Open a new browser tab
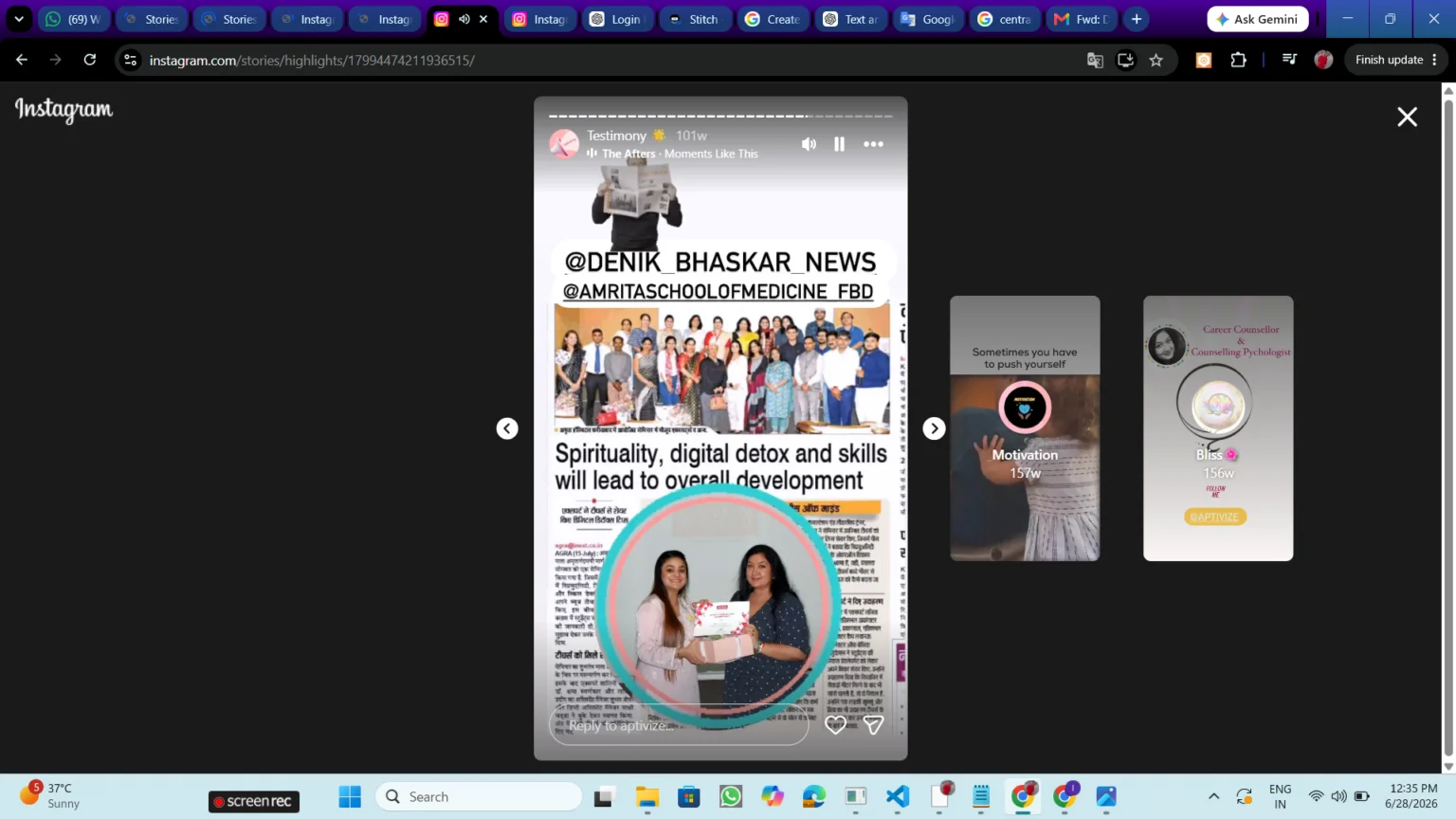 point(1137,19)
